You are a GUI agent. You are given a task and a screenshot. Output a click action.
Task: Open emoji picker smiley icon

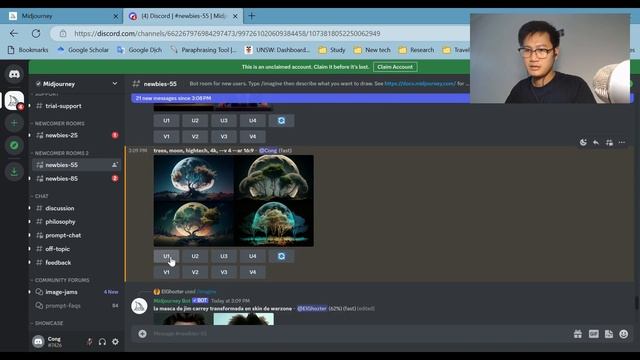[624, 334]
